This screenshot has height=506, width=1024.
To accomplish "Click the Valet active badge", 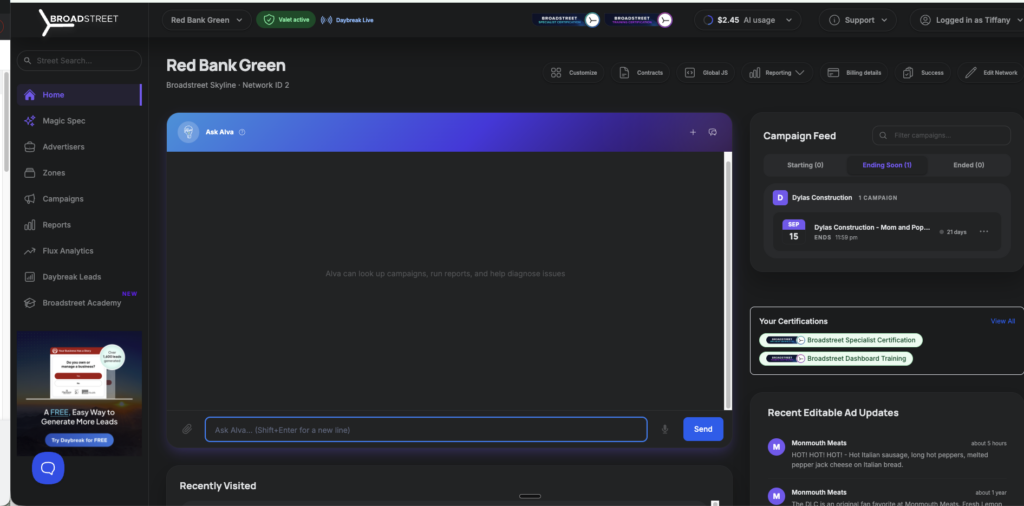I will (286, 20).
